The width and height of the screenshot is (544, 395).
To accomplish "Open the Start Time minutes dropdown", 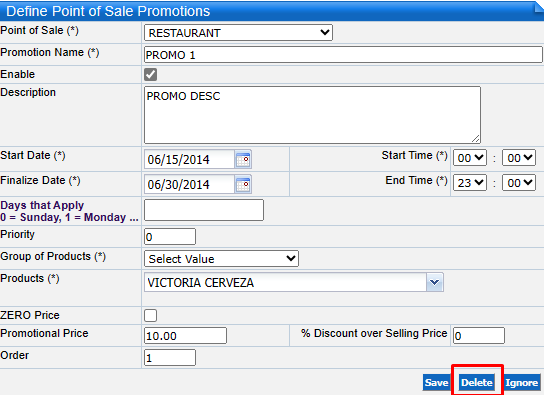I will point(519,158).
